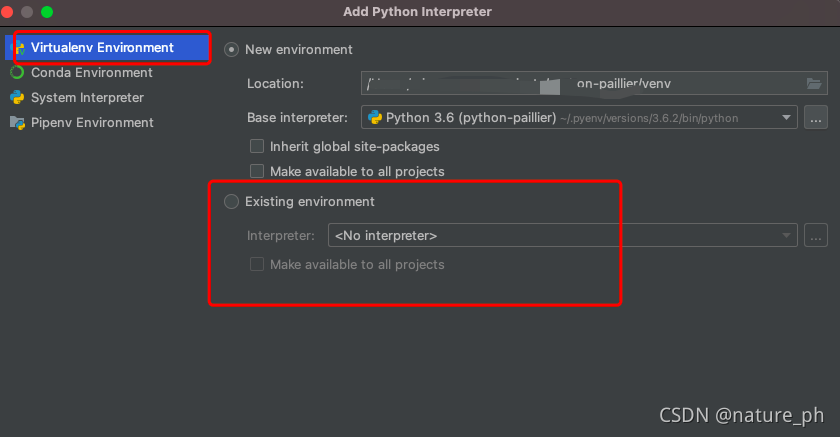This screenshot has width=840, height=437.
Task: Open the No interpreter dropdown
Action: 562,236
